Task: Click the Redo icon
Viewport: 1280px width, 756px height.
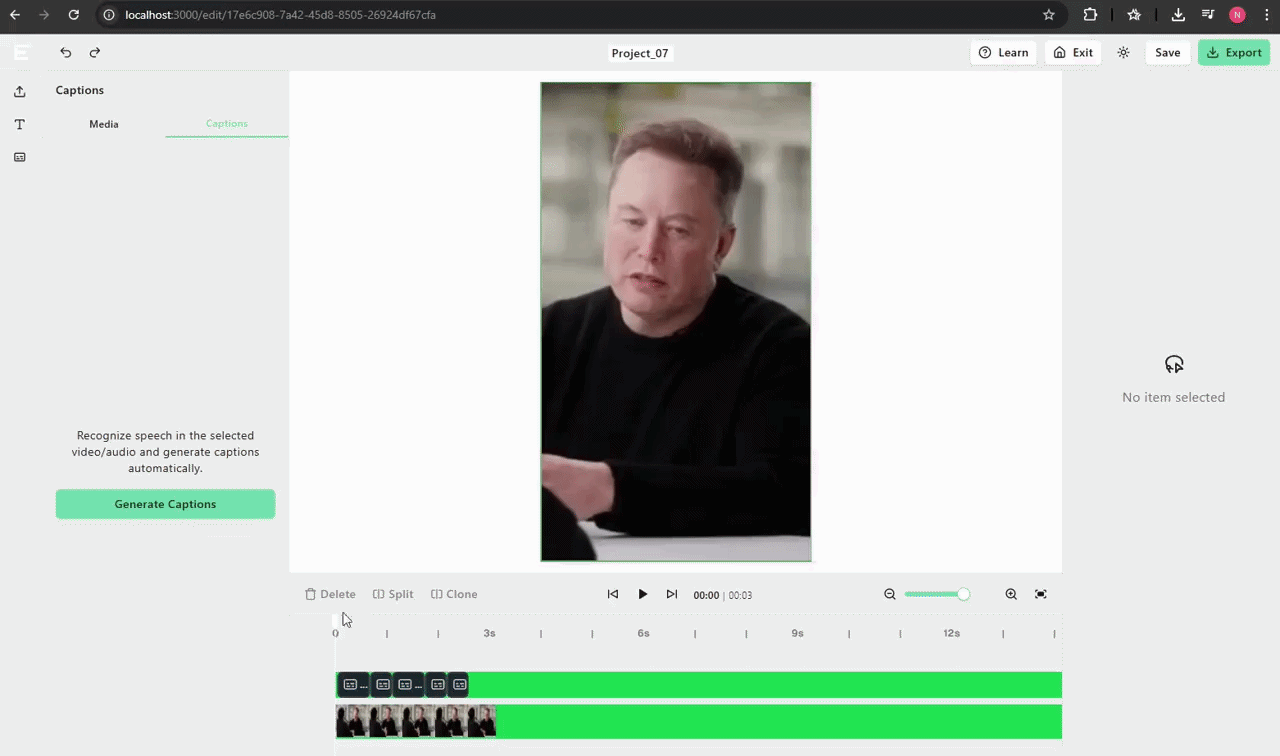Action: click(94, 52)
